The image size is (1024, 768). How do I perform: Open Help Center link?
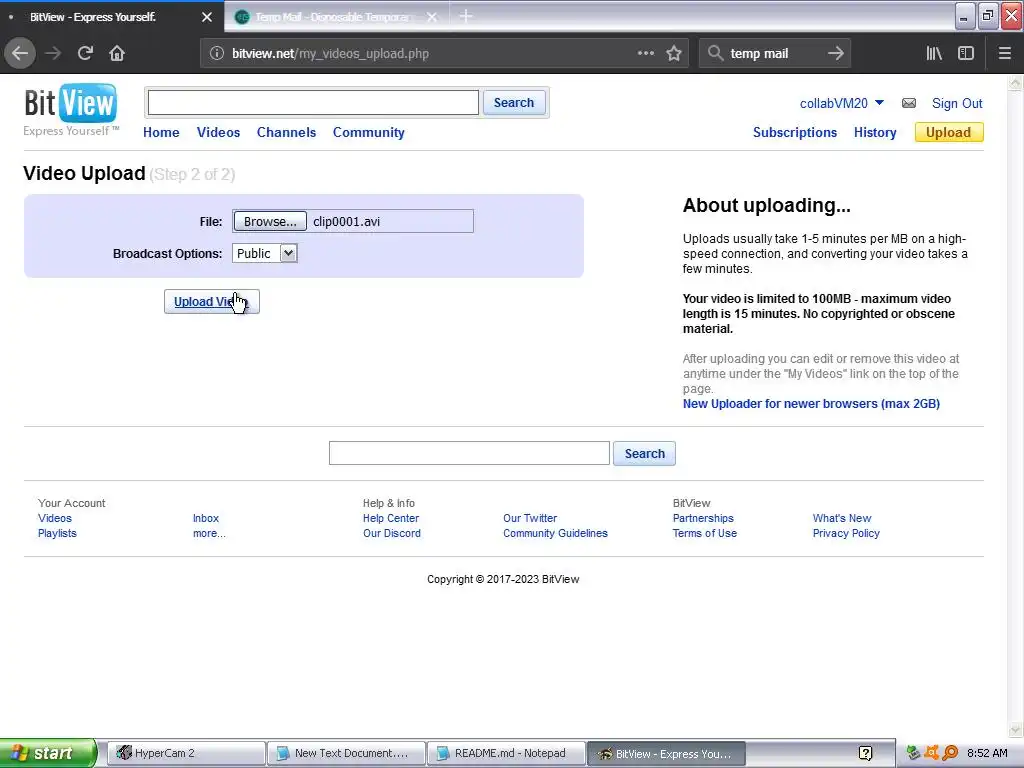391,518
